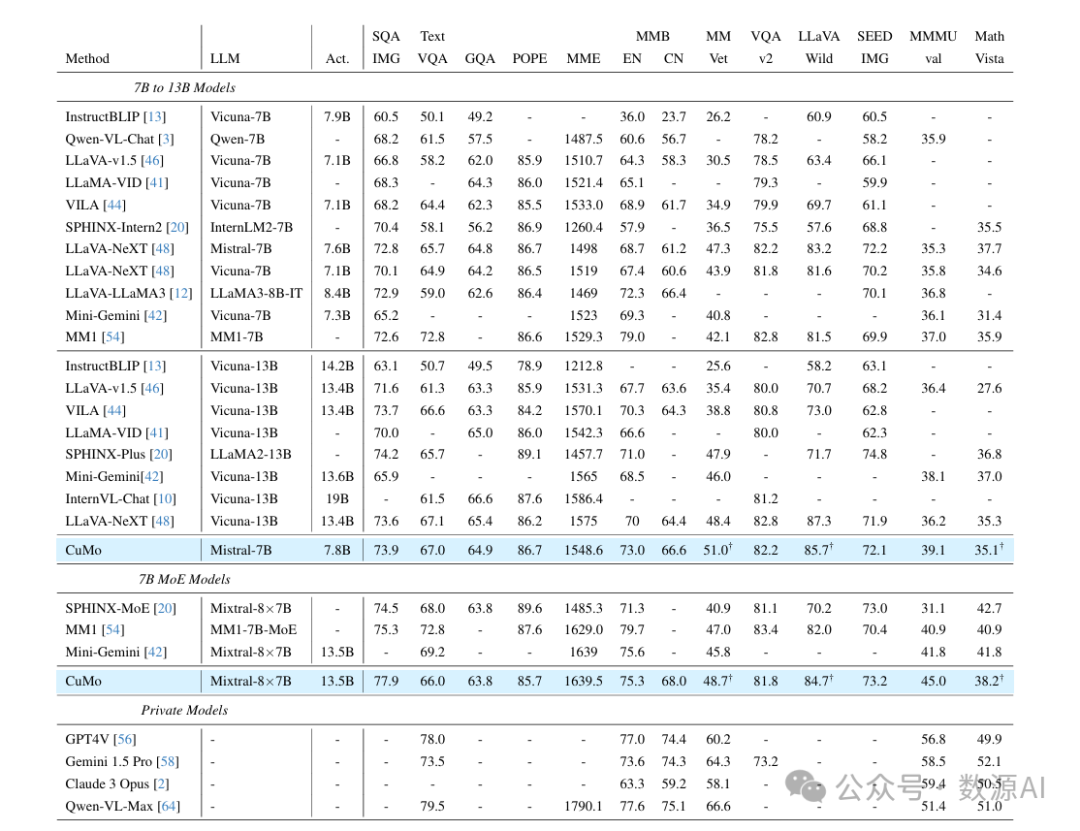
Task: Follow citation [56] next to GPT4V
Action: [x=125, y=739]
